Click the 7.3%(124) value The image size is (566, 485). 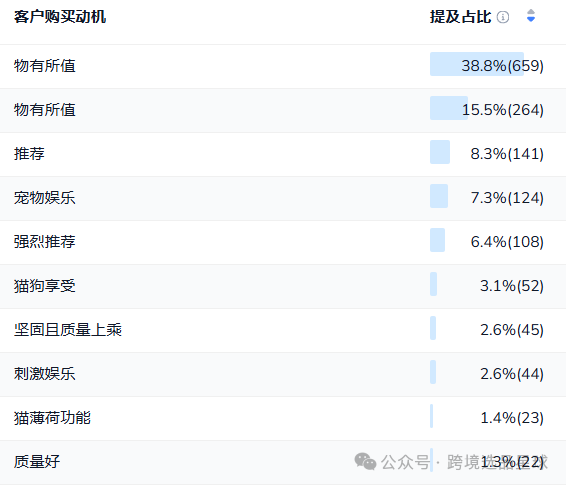click(507, 198)
